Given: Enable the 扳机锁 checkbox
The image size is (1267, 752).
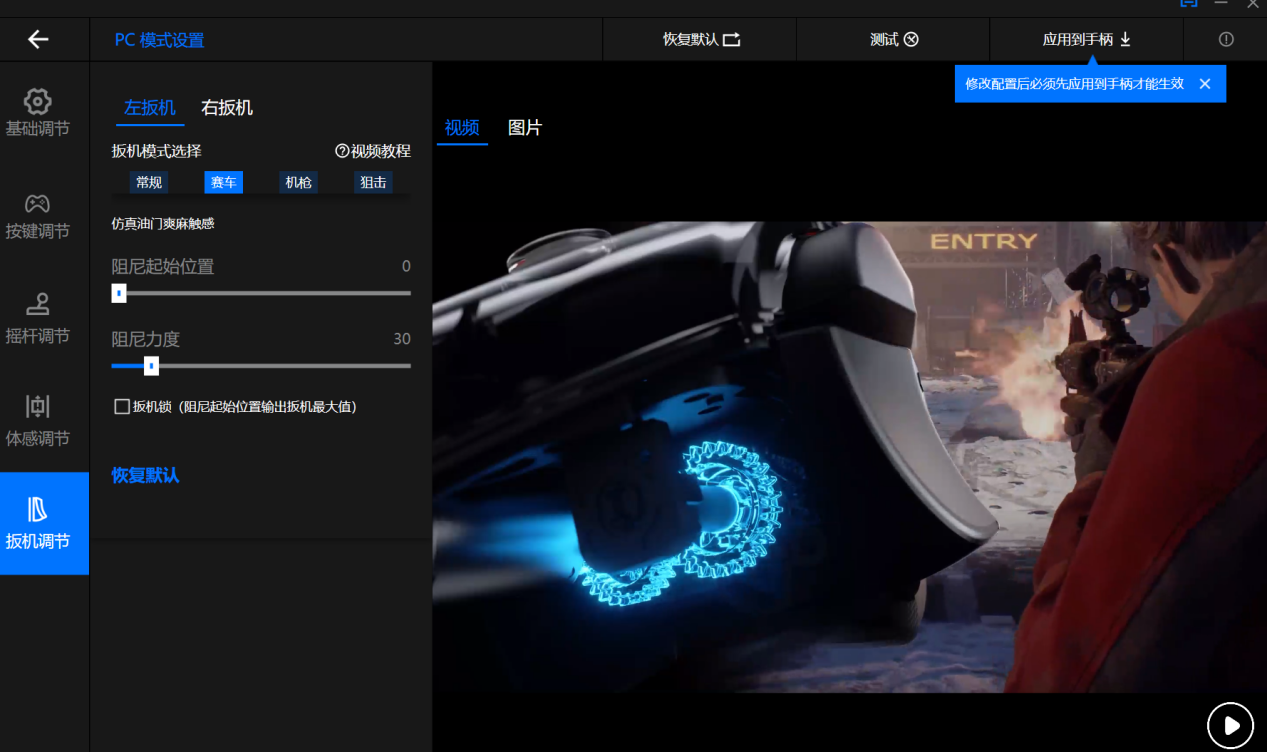Looking at the screenshot, I should (x=122, y=407).
